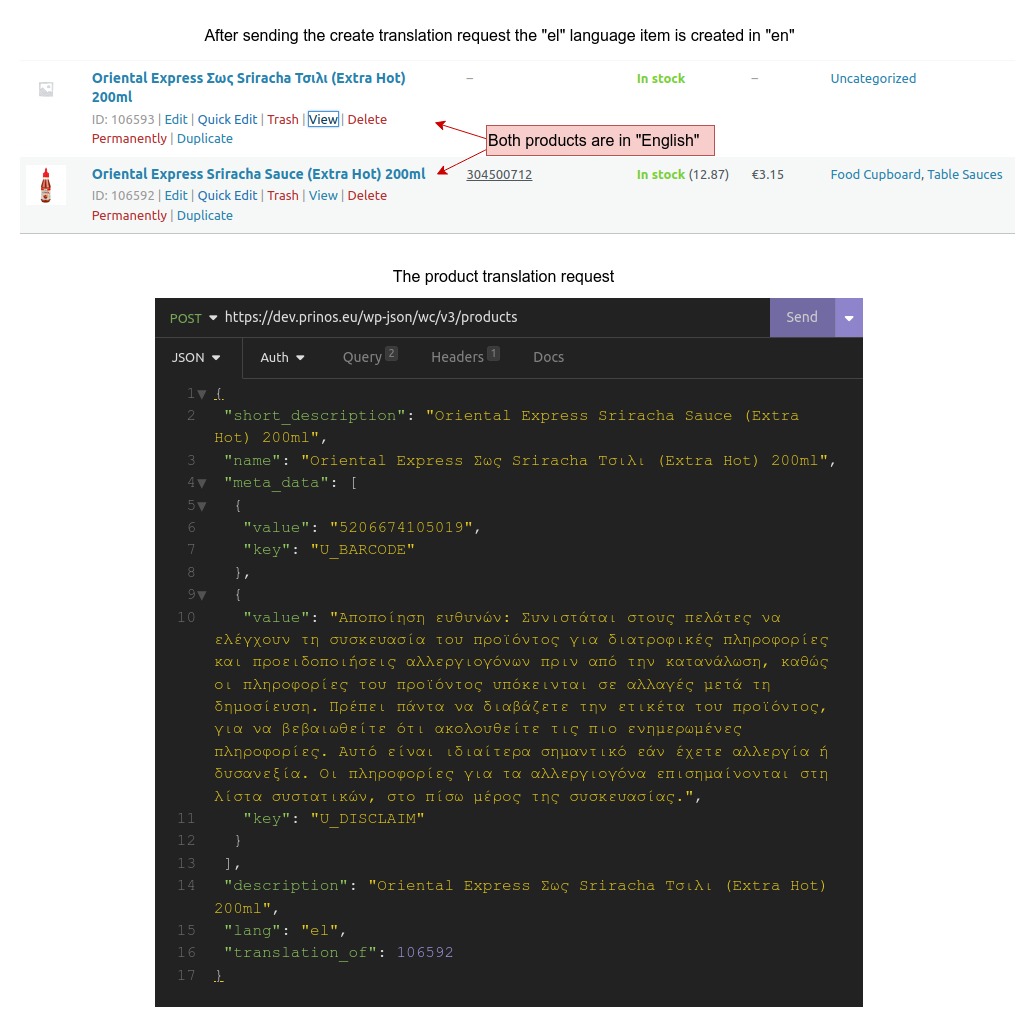
Task: Click SKU 304500712
Action: [x=499, y=174]
